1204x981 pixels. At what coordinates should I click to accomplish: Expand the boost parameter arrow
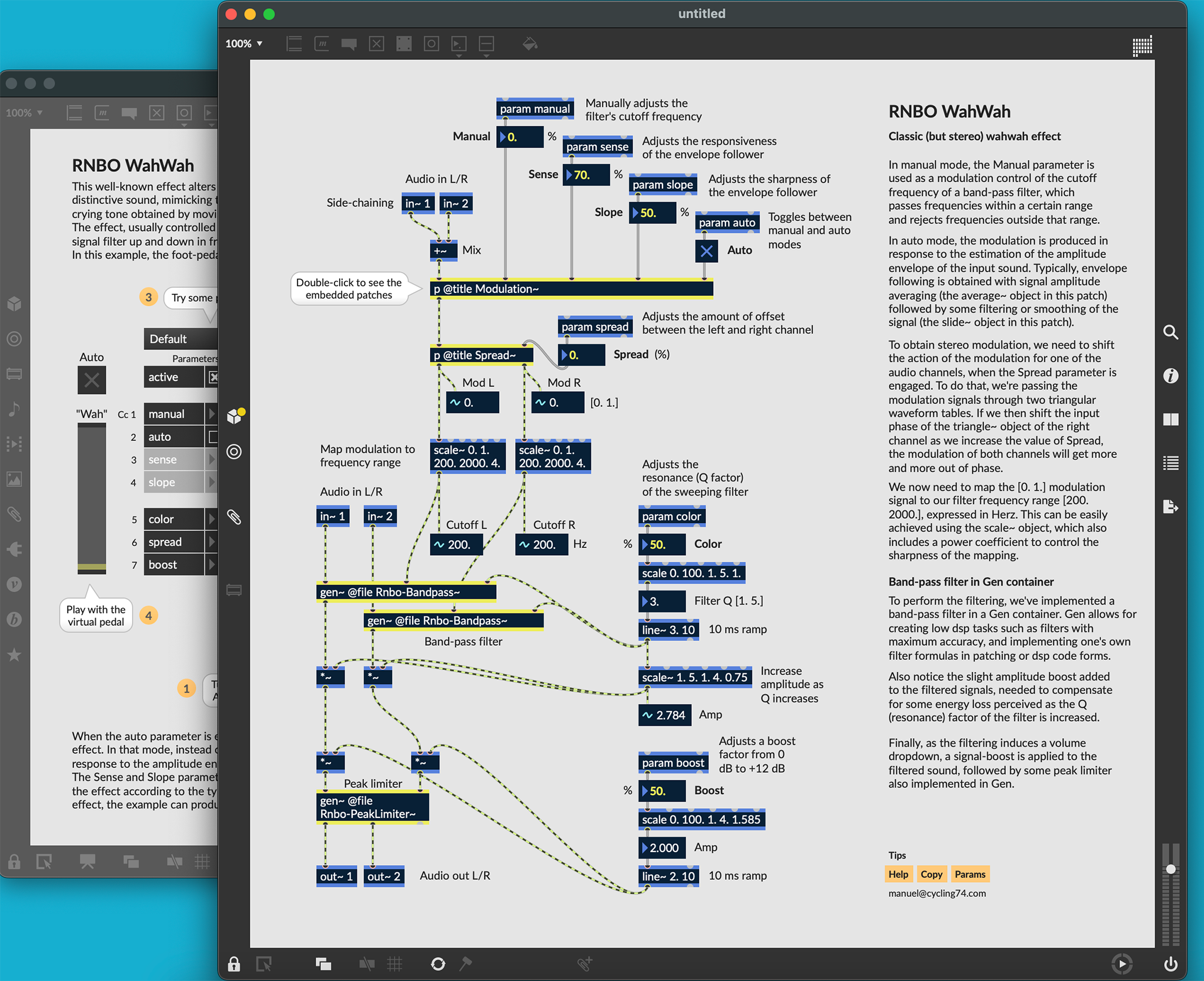tap(212, 565)
